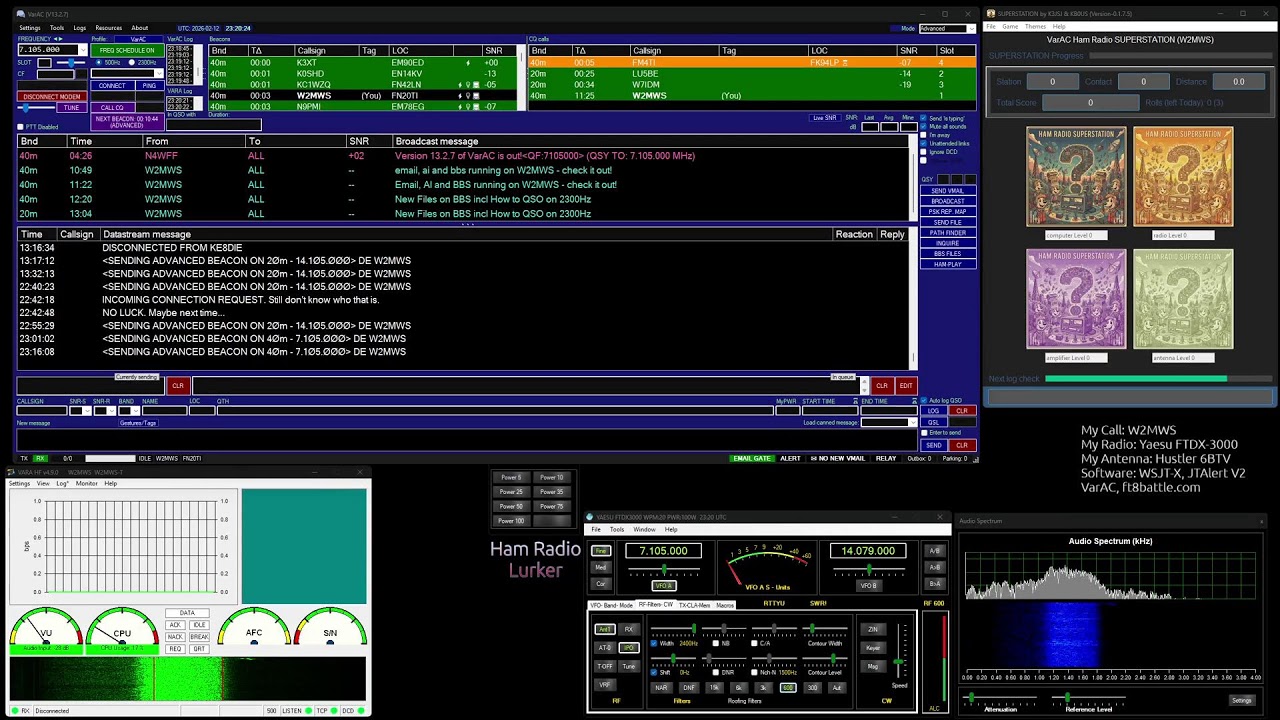Click the Live SNR button
1280x720 pixels.
coord(824,118)
